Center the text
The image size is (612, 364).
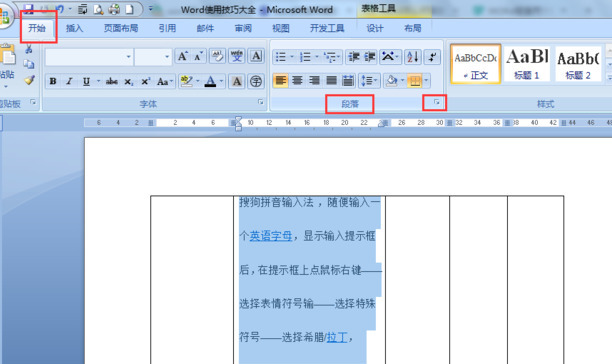click(297, 81)
